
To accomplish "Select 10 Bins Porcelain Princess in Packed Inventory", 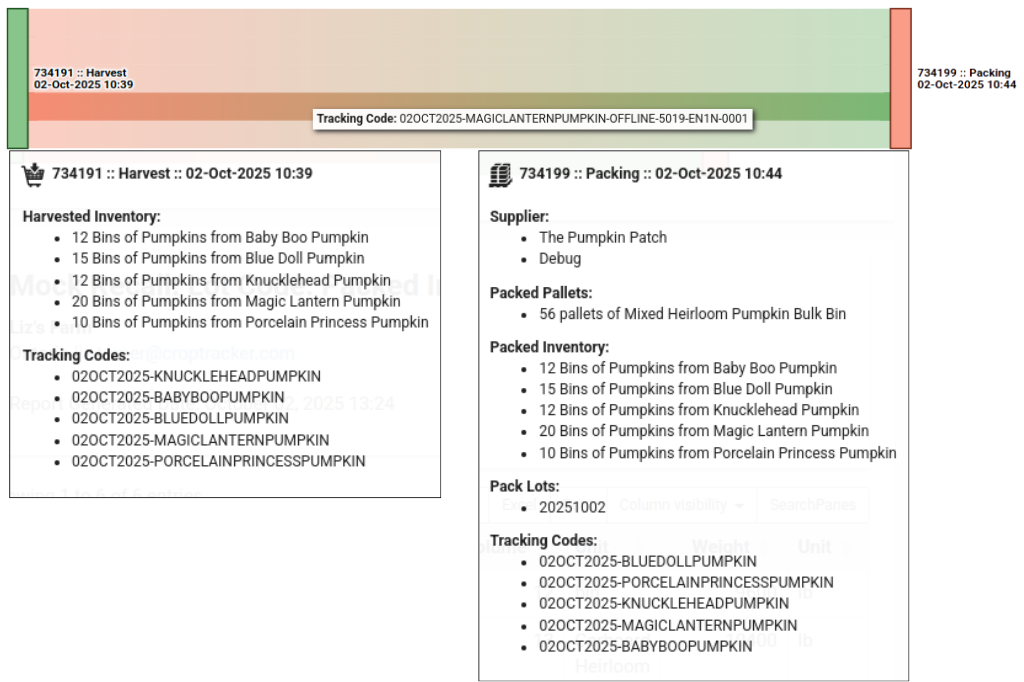I will coord(717,453).
